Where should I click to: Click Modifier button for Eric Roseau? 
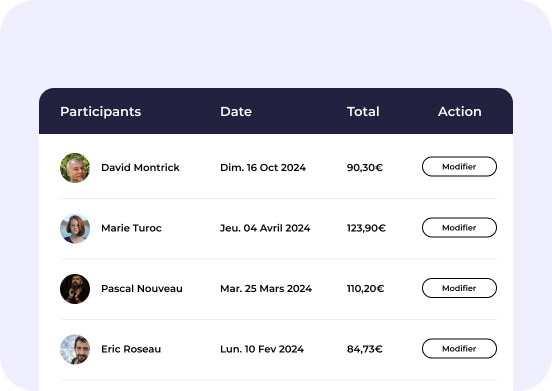(459, 349)
